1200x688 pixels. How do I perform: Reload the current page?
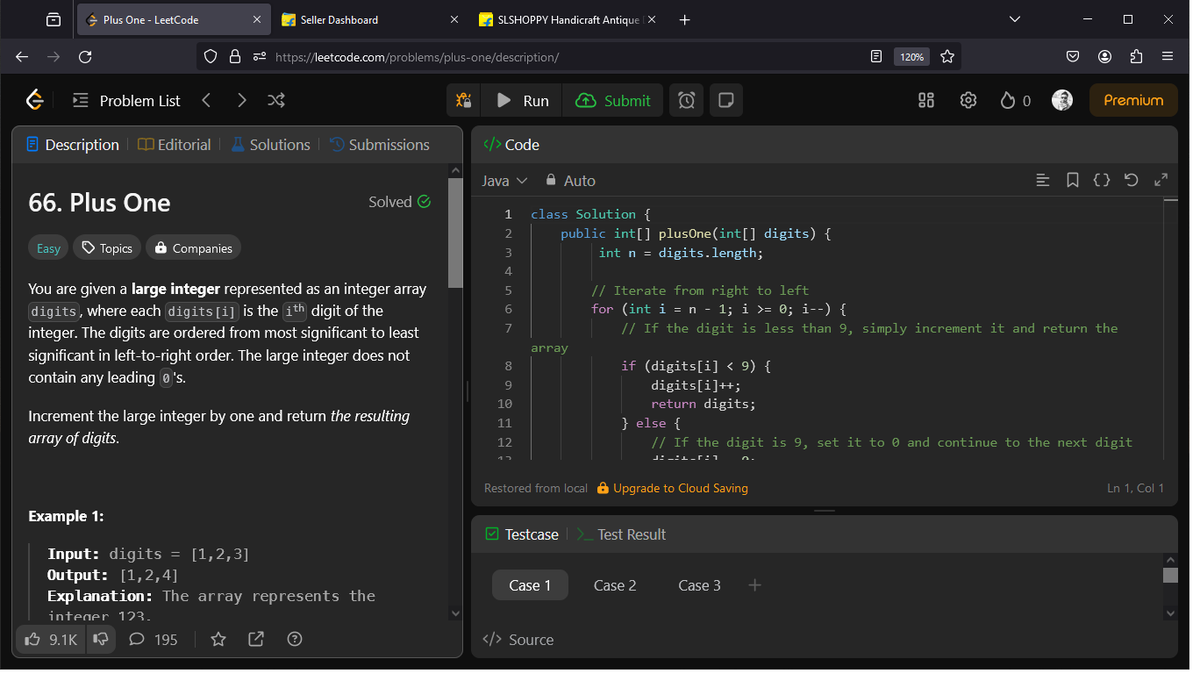(x=85, y=57)
